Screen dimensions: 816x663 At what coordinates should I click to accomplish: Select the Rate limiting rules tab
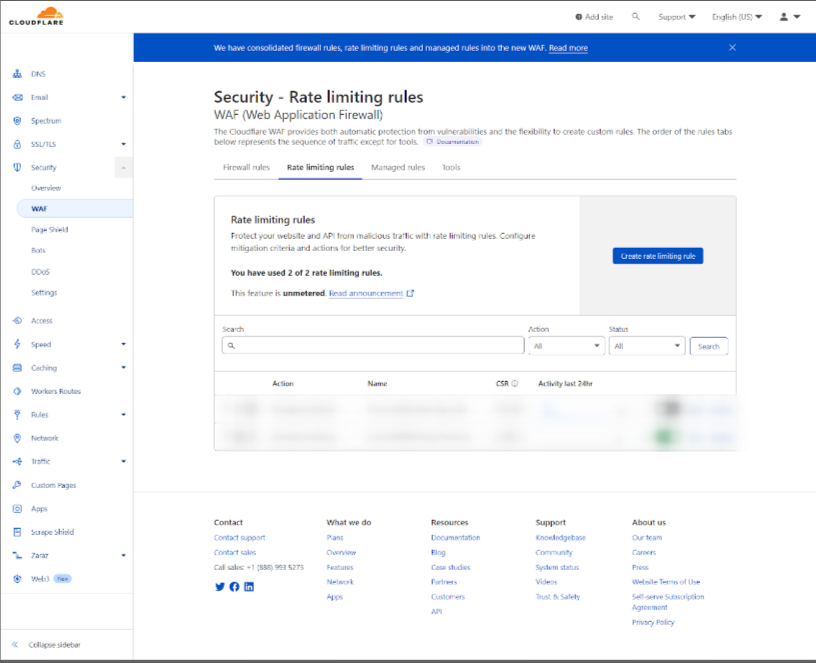tap(321, 167)
